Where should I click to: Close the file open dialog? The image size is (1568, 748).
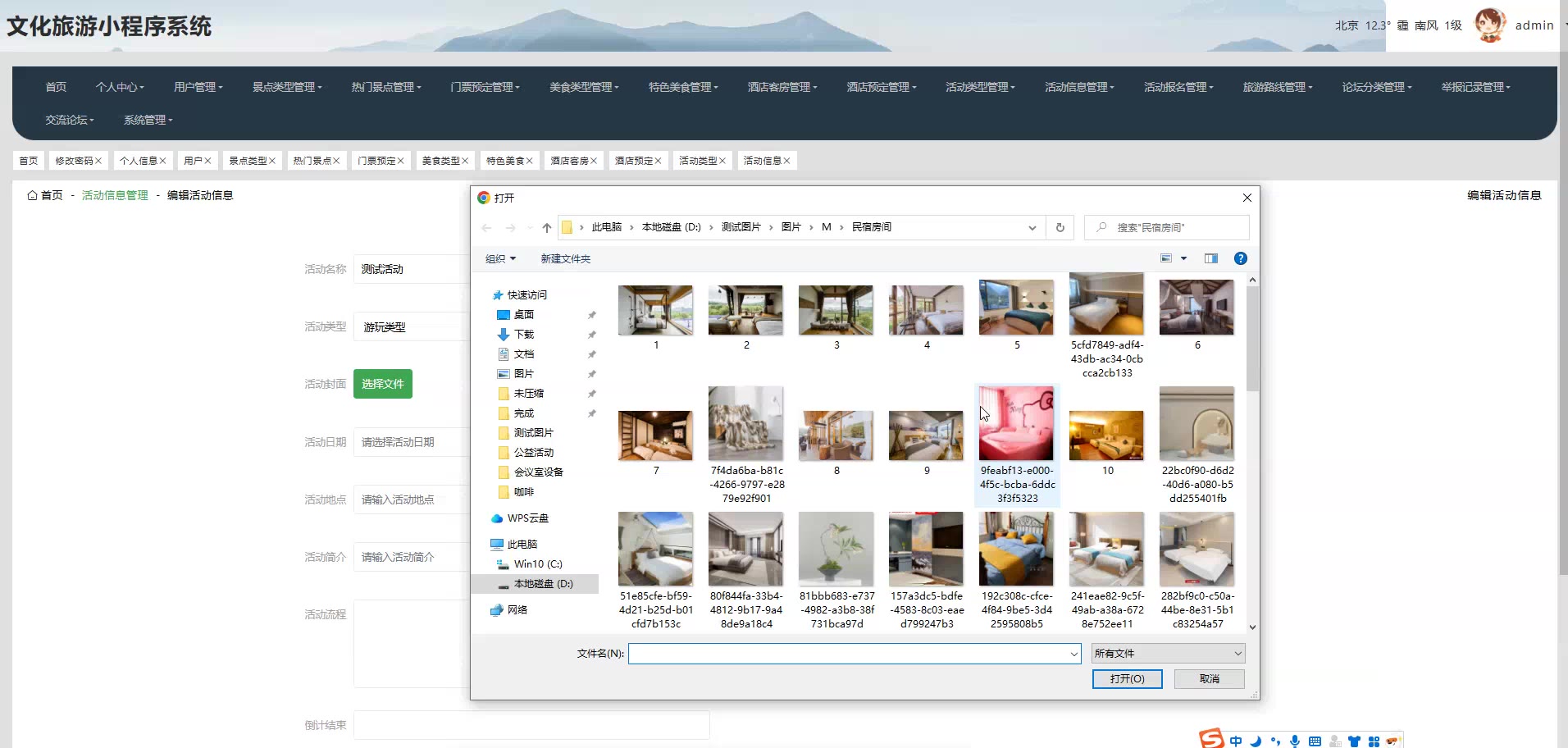pos(1247,198)
